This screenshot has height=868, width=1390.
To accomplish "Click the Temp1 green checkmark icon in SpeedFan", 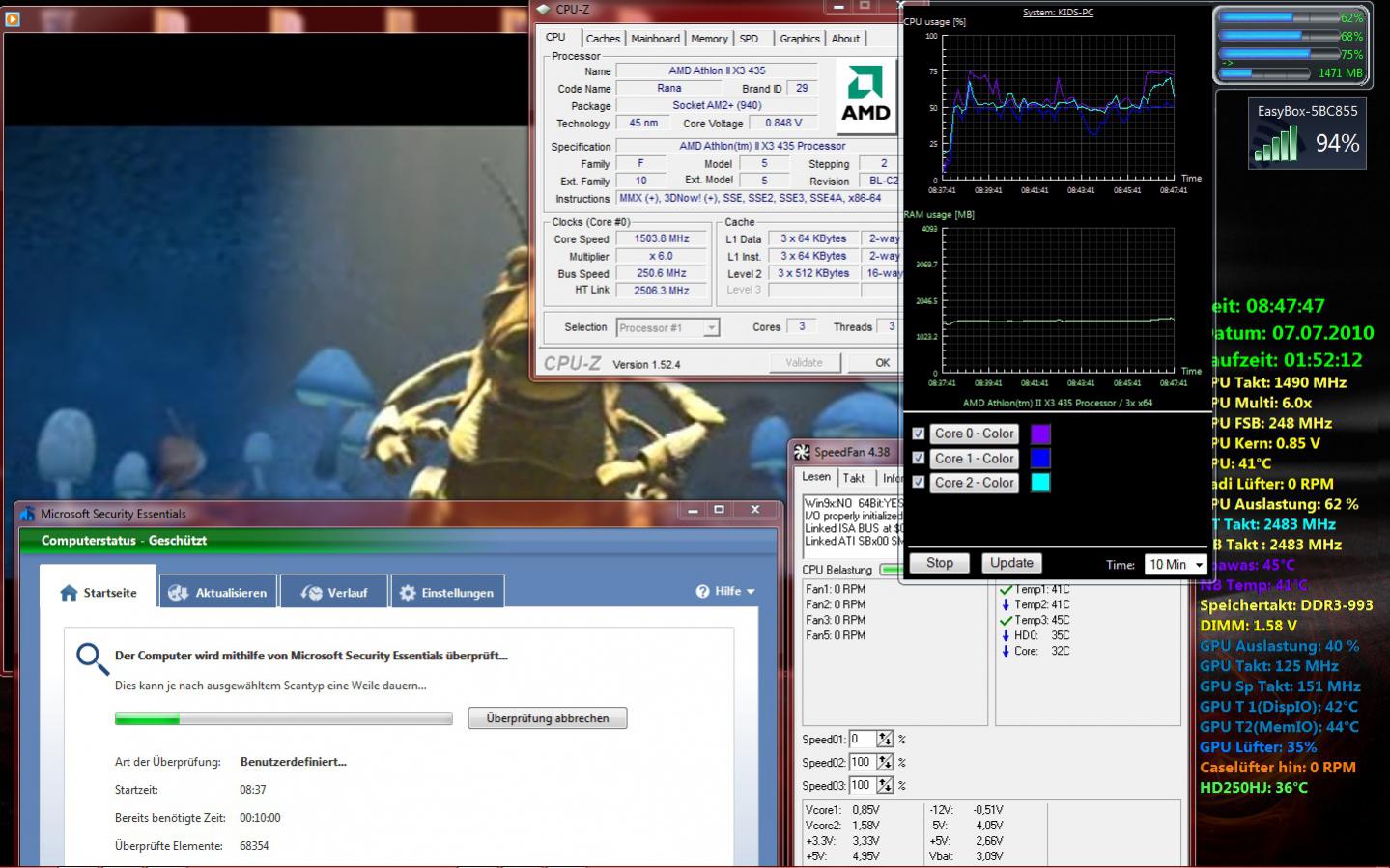I will point(1006,589).
